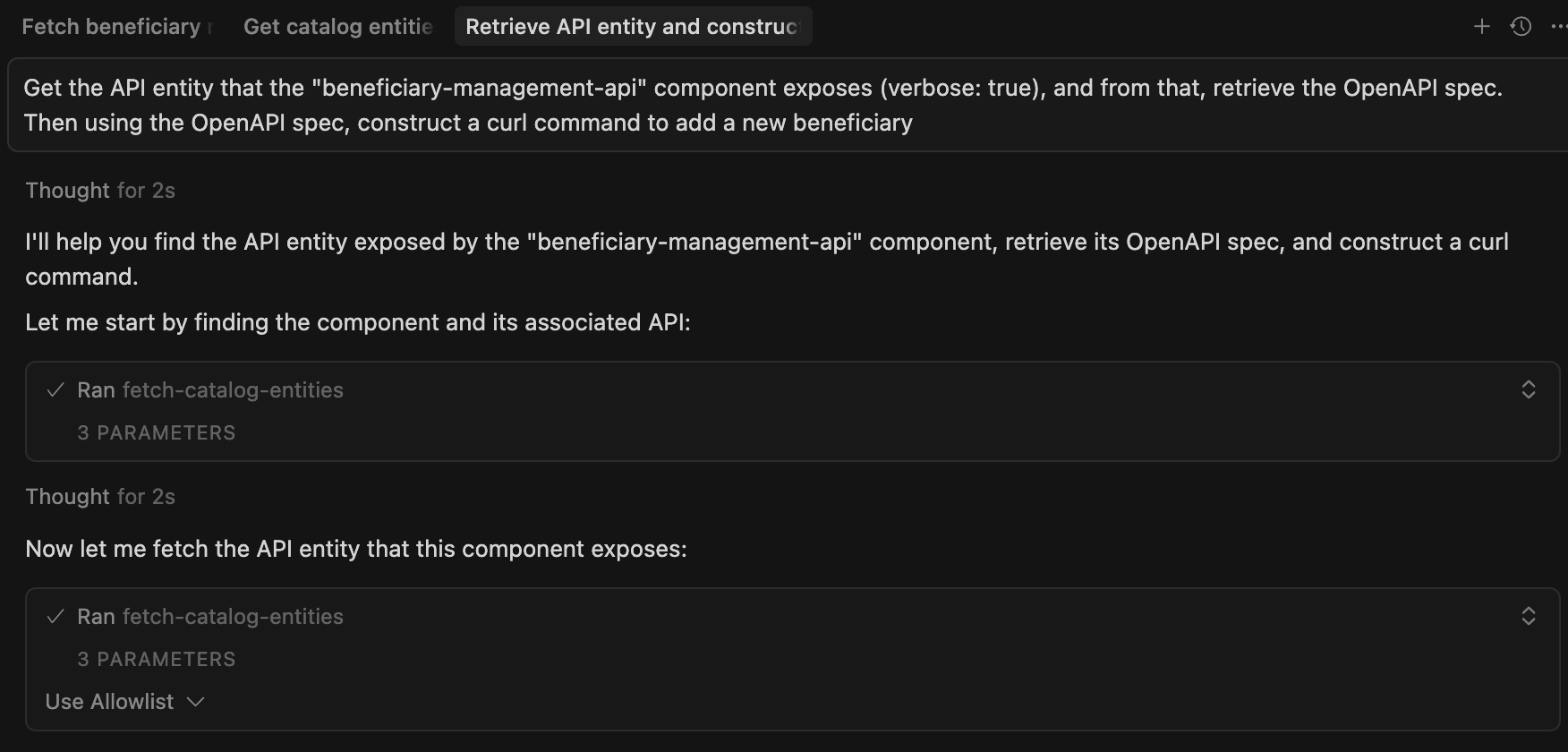This screenshot has width=1568, height=752.
Task: Collapse the first Thought for 2s section
Action: tap(100, 190)
